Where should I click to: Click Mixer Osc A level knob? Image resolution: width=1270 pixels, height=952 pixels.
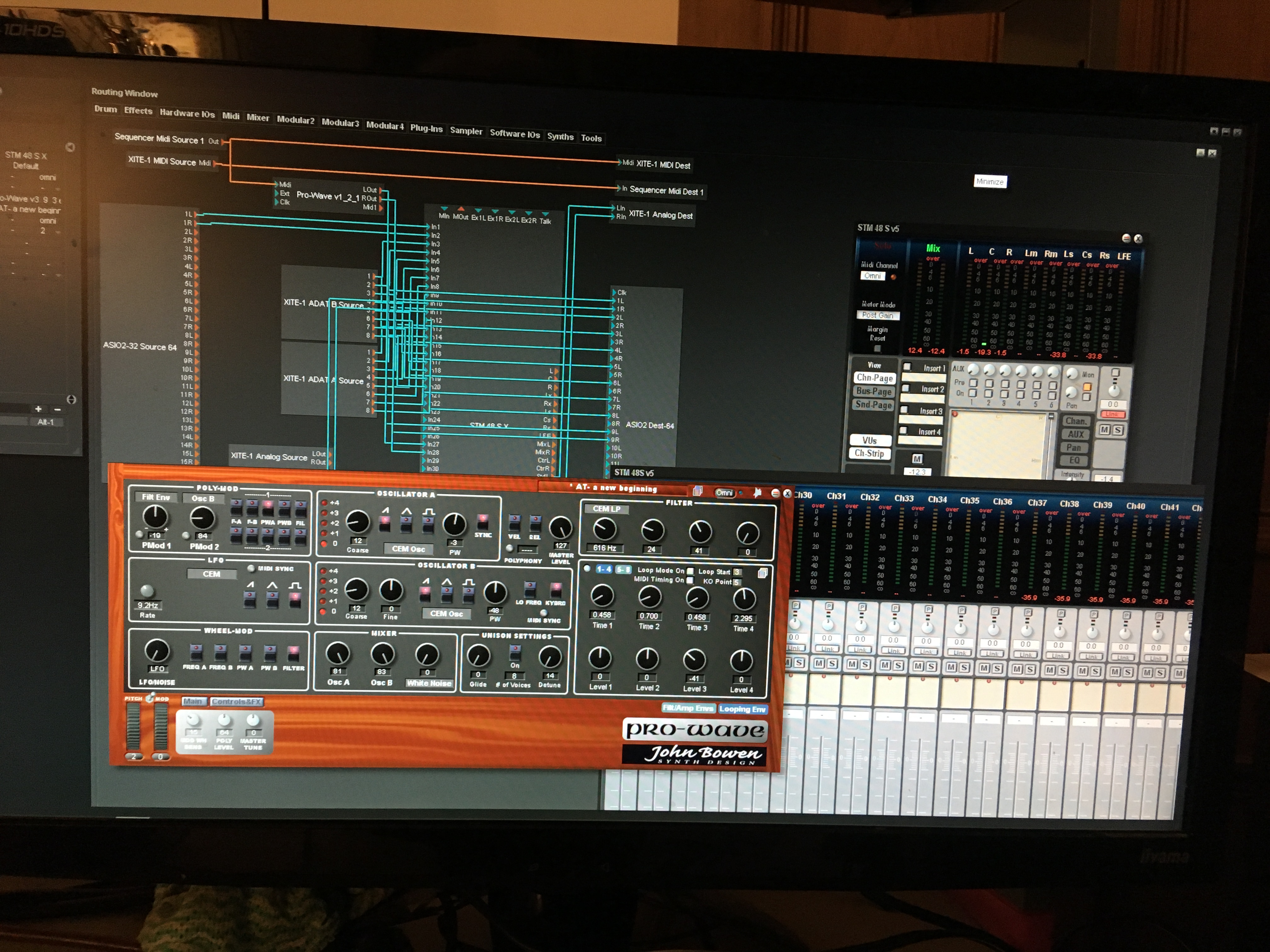click(338, 653)
